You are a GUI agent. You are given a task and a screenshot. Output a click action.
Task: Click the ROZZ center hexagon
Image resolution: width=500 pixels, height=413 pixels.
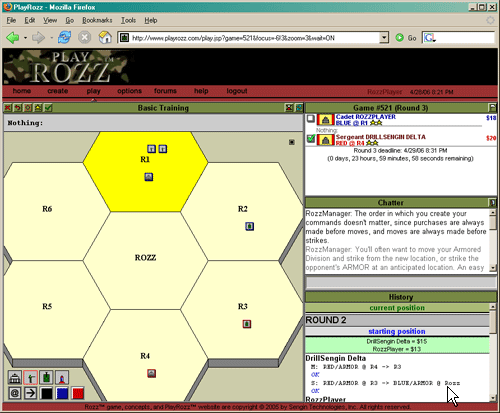(x=145, y=260)
